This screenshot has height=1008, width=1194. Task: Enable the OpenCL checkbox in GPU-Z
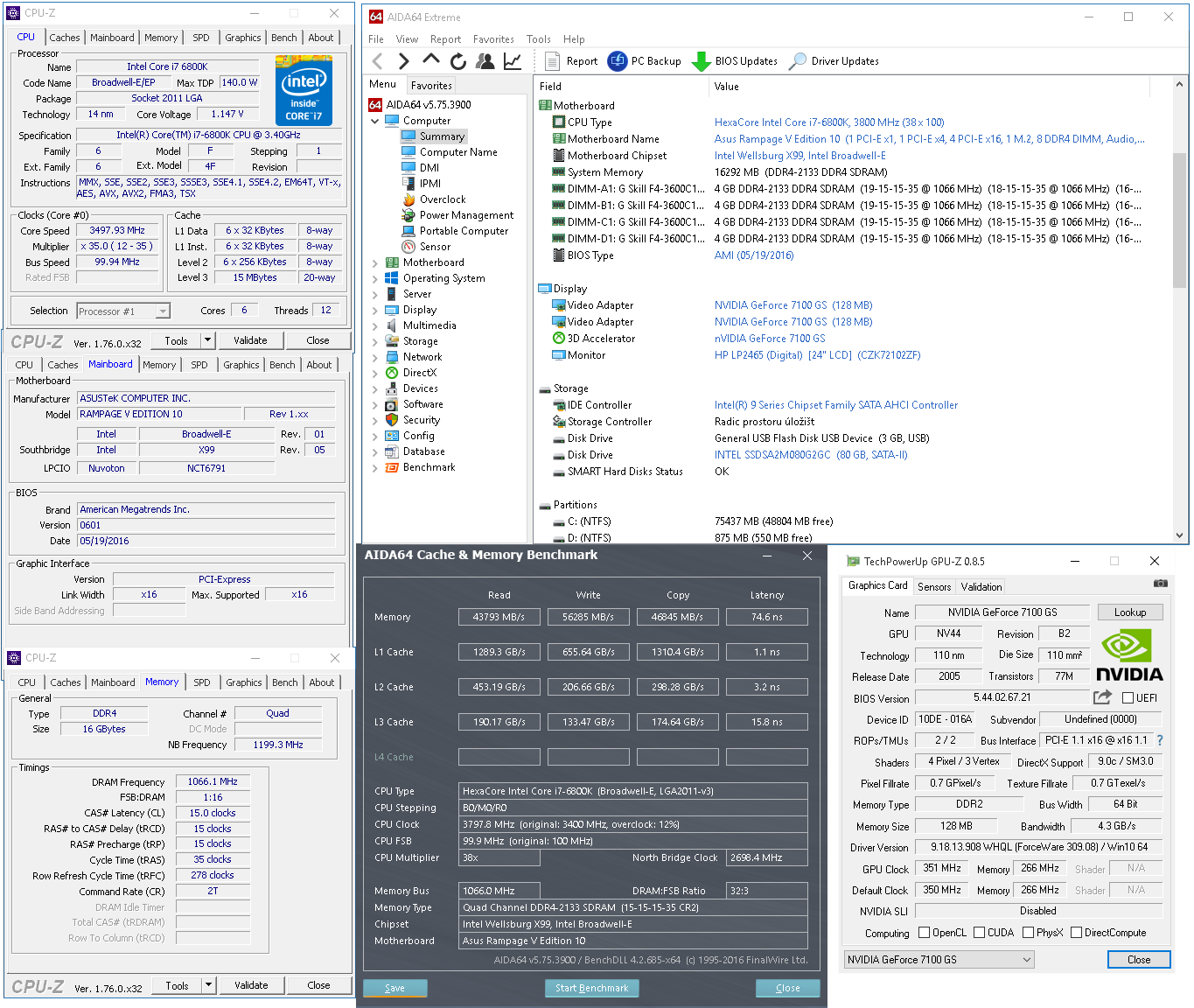coord(925,933)
